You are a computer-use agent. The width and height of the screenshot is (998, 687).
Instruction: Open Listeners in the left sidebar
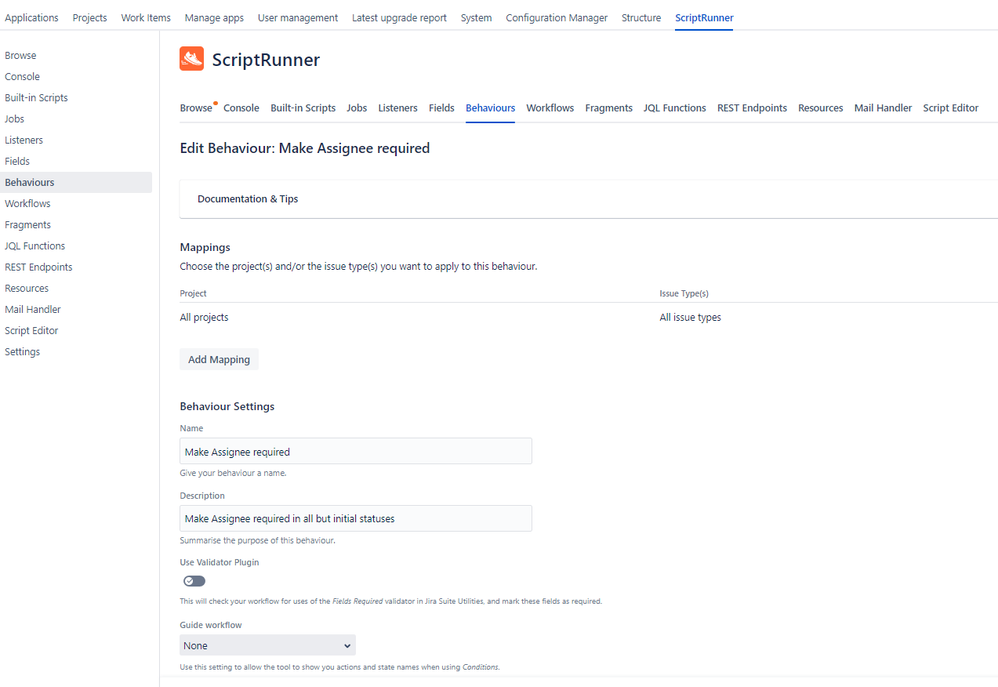24,140
